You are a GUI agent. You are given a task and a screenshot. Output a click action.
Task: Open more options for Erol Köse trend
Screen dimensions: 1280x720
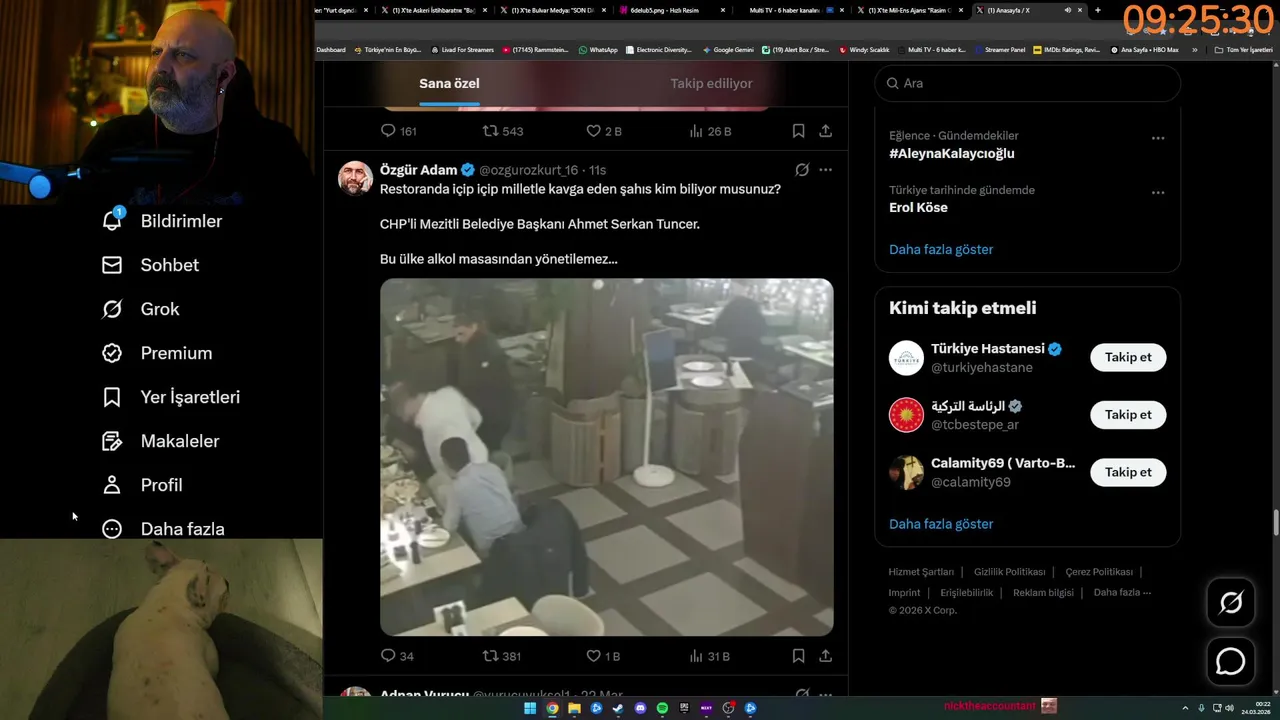pos(1158,192)
